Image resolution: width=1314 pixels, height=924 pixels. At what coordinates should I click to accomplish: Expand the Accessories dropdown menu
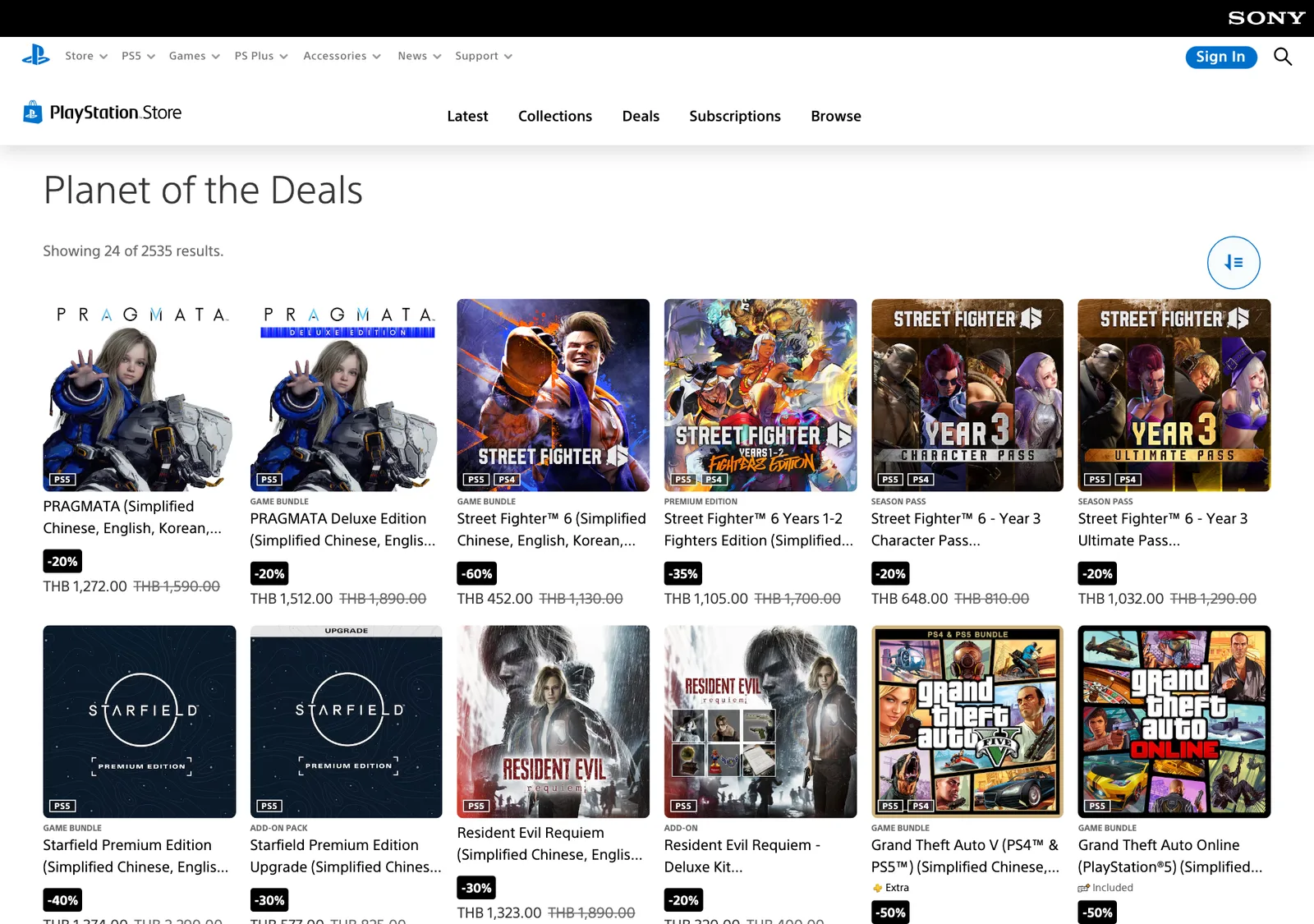tap(342, 56)
